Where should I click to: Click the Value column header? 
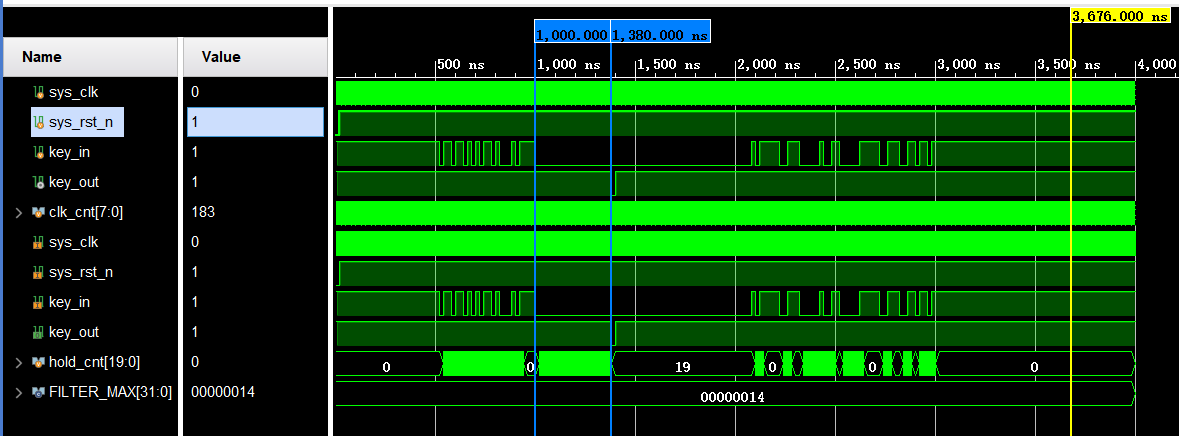(220, 57)
